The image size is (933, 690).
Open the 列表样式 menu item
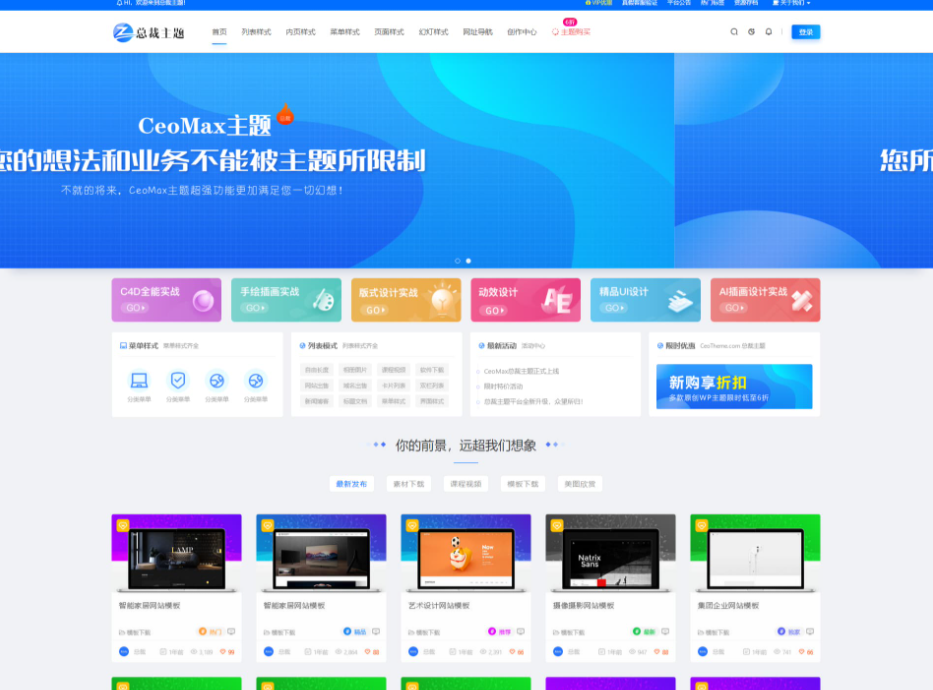pyautogui.click(x=256, y=32)
